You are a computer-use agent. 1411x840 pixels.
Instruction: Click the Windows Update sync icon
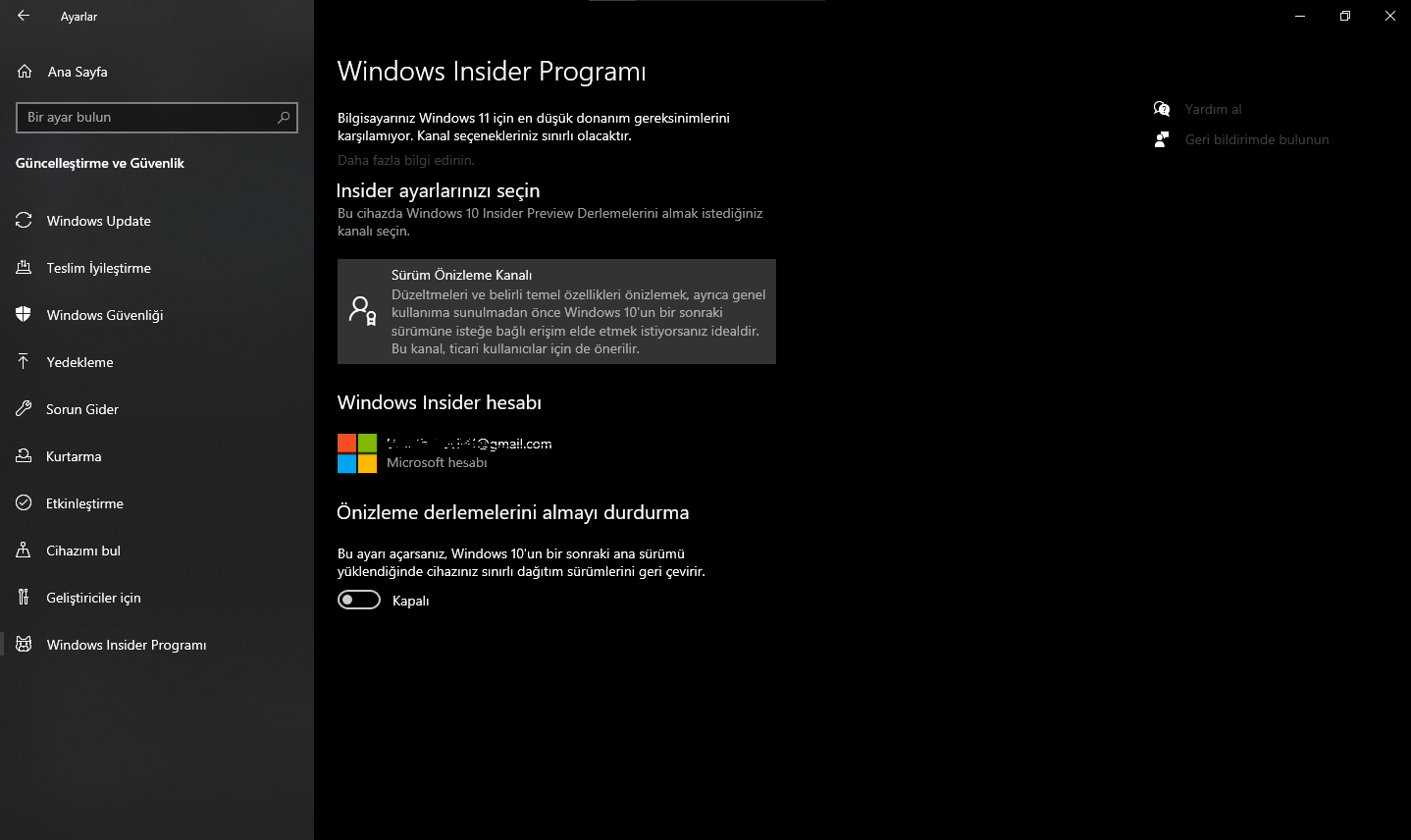24,221
